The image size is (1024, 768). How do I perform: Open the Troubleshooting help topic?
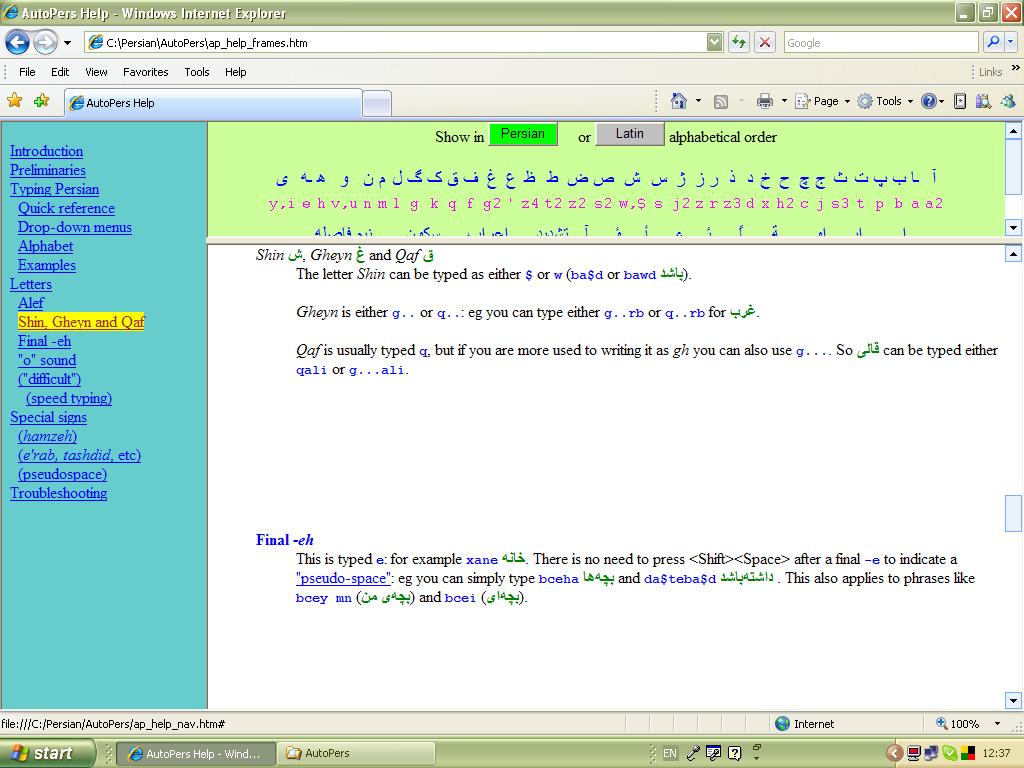tap(58, 493)
